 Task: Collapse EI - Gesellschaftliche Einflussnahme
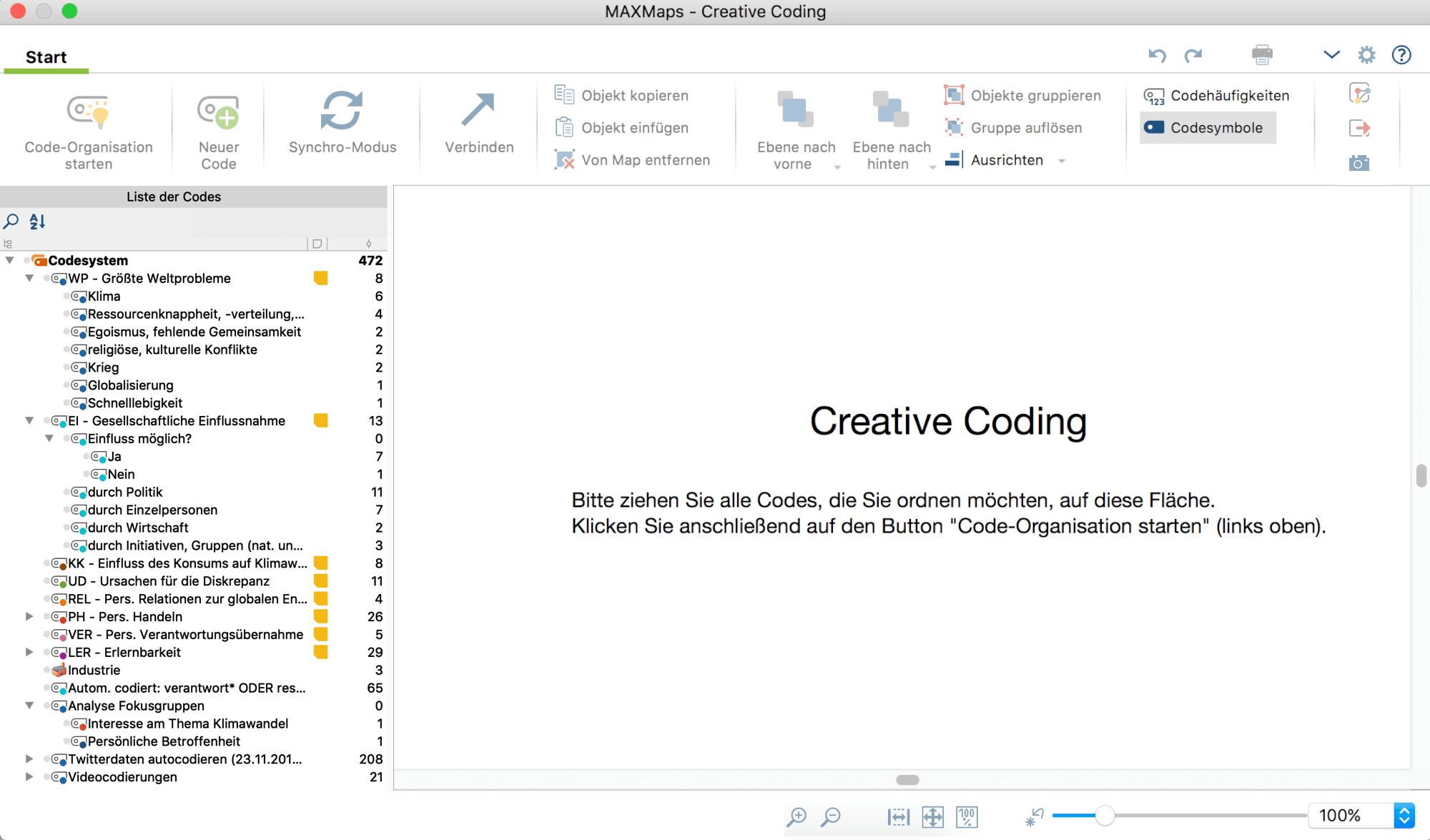tap(29, 420)
